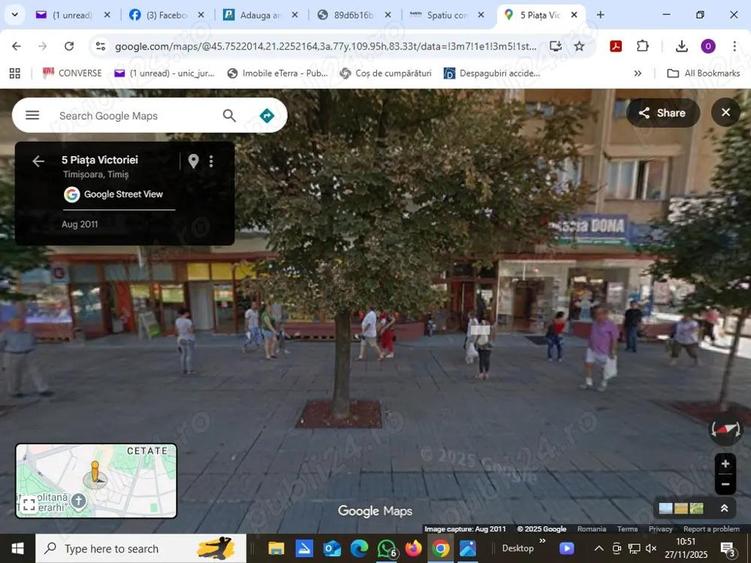This screenshot has width=751, height=563.
Task: Open Firefox from the taskbar
Action: pyautogui.click(x=413, y=549)
